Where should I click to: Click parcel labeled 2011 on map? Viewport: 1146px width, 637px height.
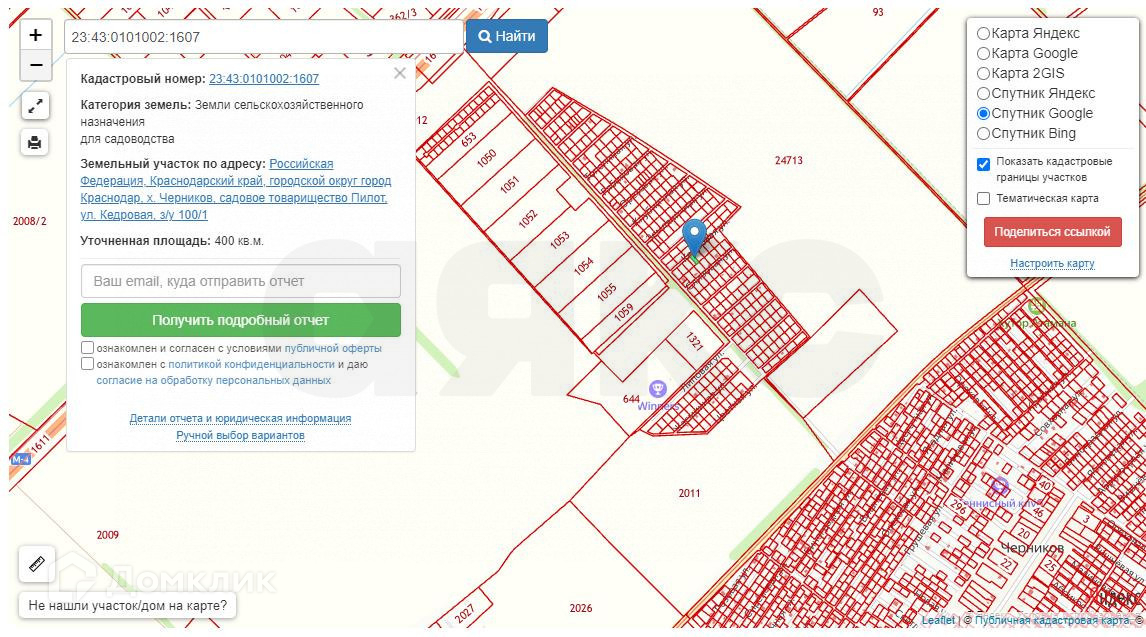coord(689,493)
